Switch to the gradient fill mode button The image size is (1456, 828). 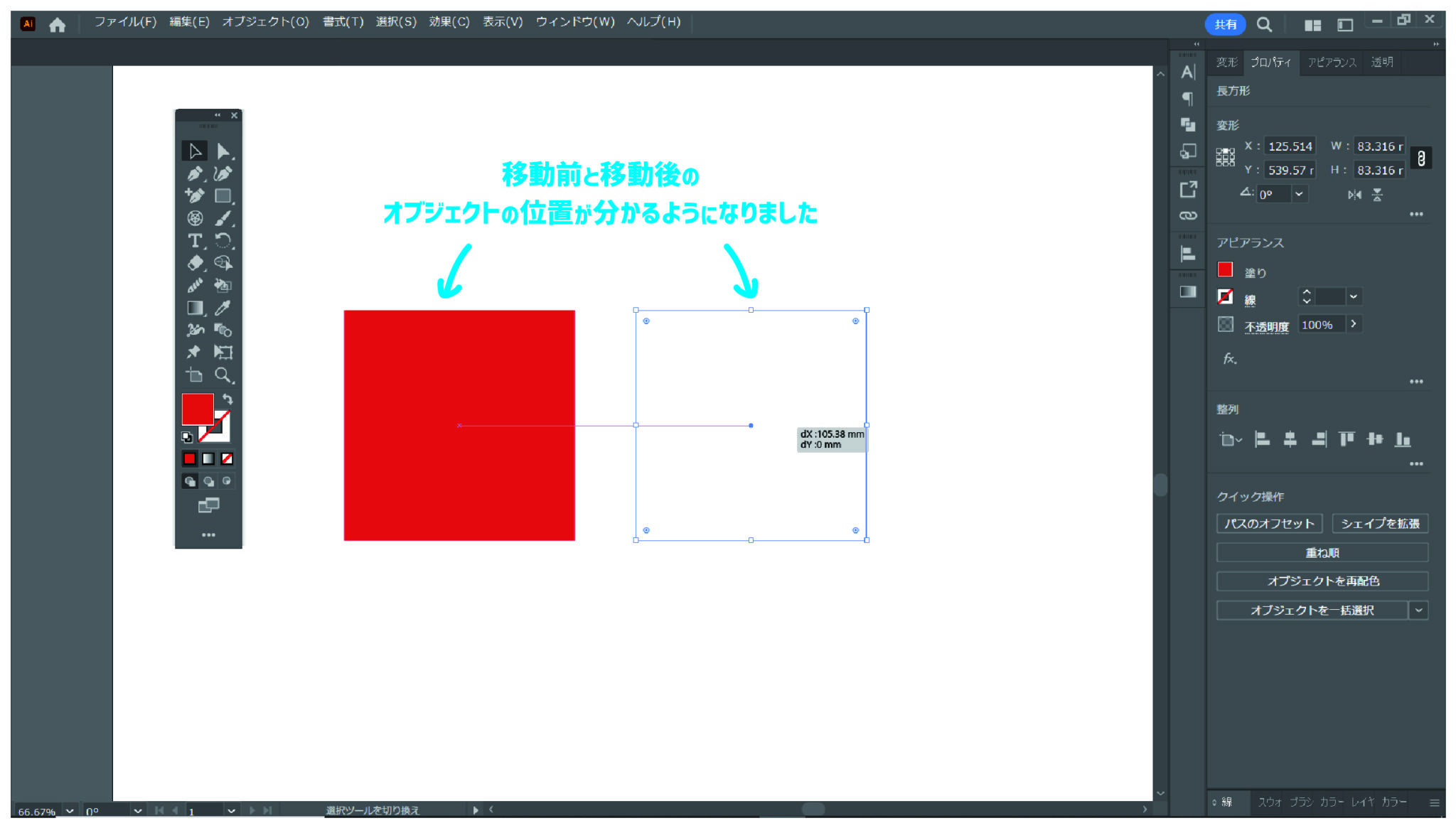[x=208, y=458]
